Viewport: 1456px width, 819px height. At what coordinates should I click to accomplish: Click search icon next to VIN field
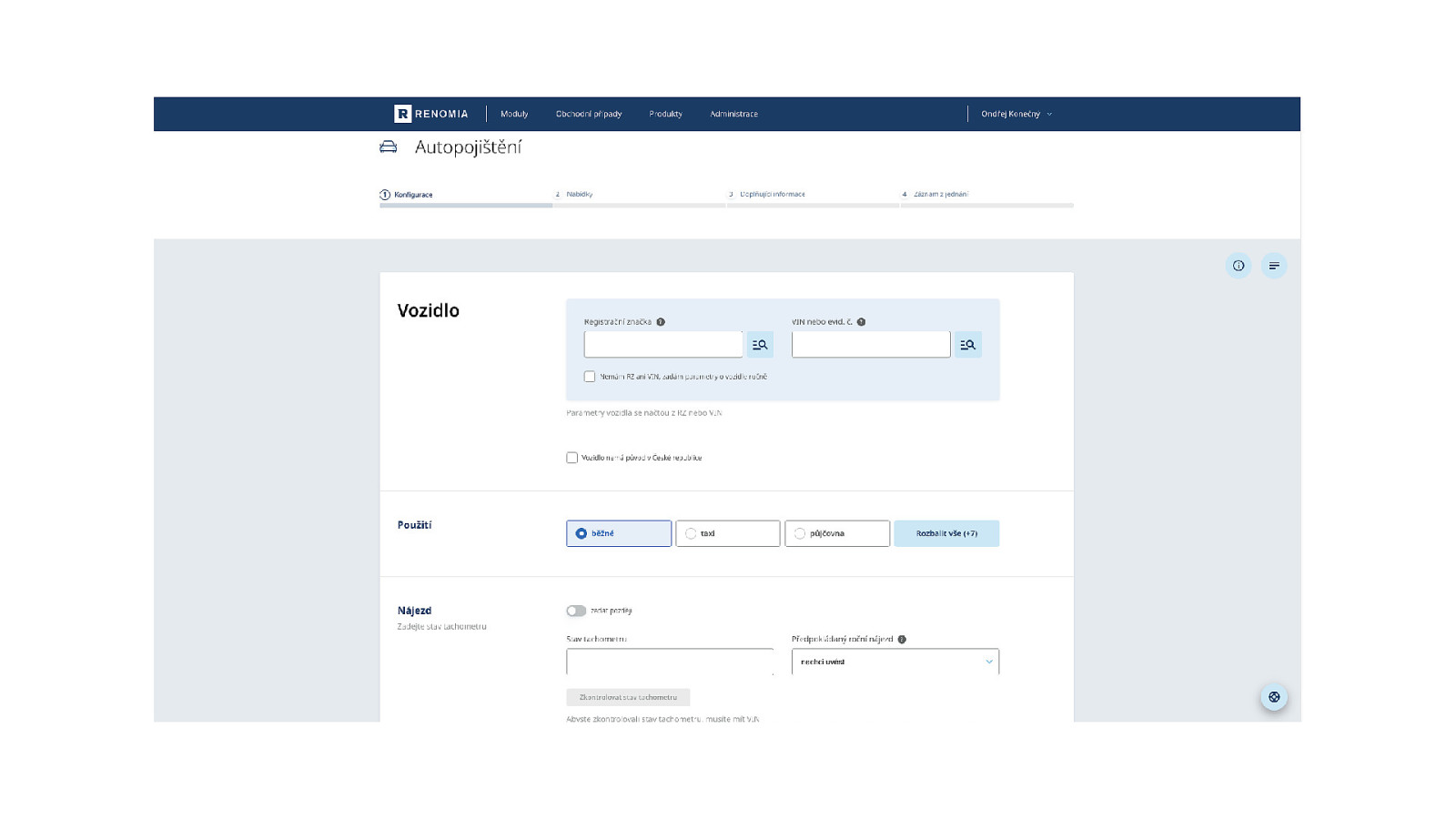click(x=967, y=345)
